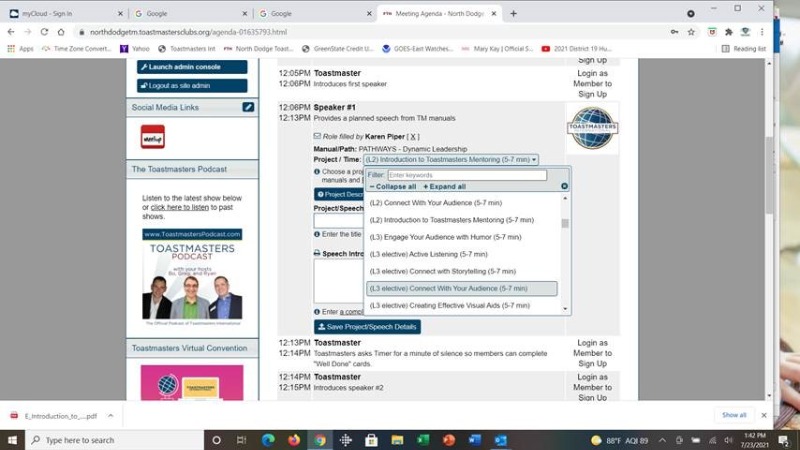Click the dropdown list's vertical scrollbar thumb
This screenshot has height=450, width=800.
tap(565, 223)
